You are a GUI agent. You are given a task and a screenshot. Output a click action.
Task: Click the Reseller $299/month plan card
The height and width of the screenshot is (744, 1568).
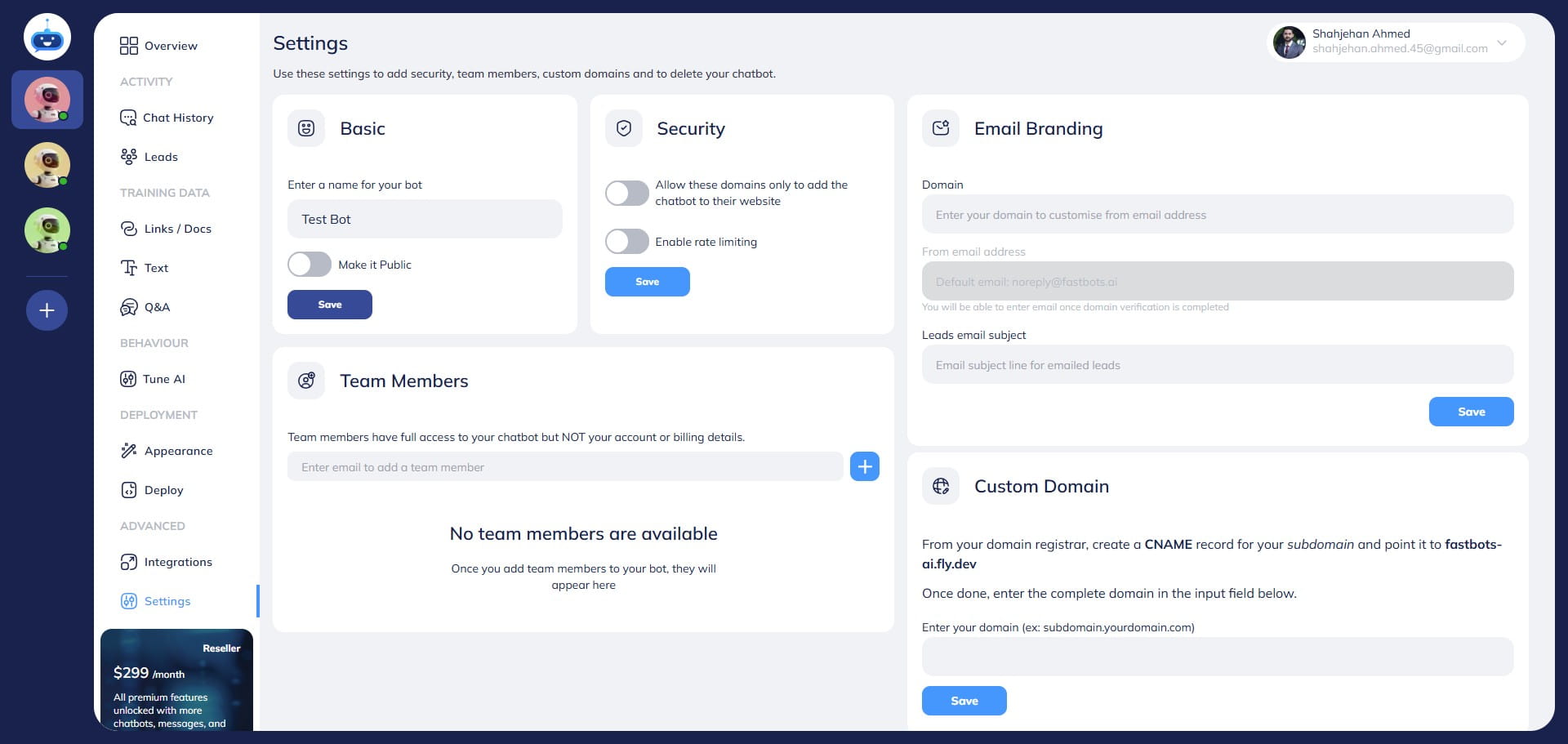(176, 679)
